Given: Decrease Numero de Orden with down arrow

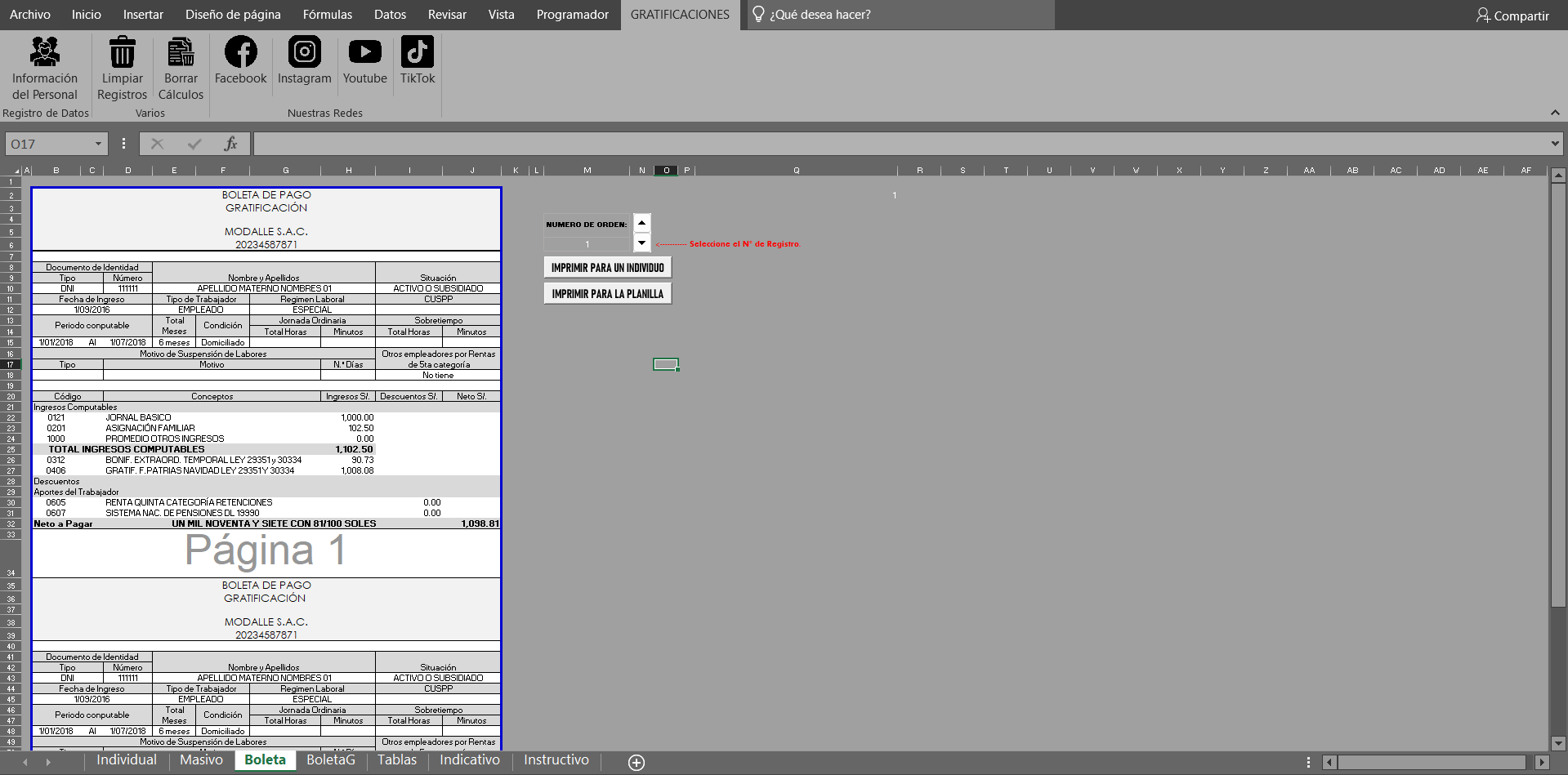Looking at the screenshot, I should (642, 243).
